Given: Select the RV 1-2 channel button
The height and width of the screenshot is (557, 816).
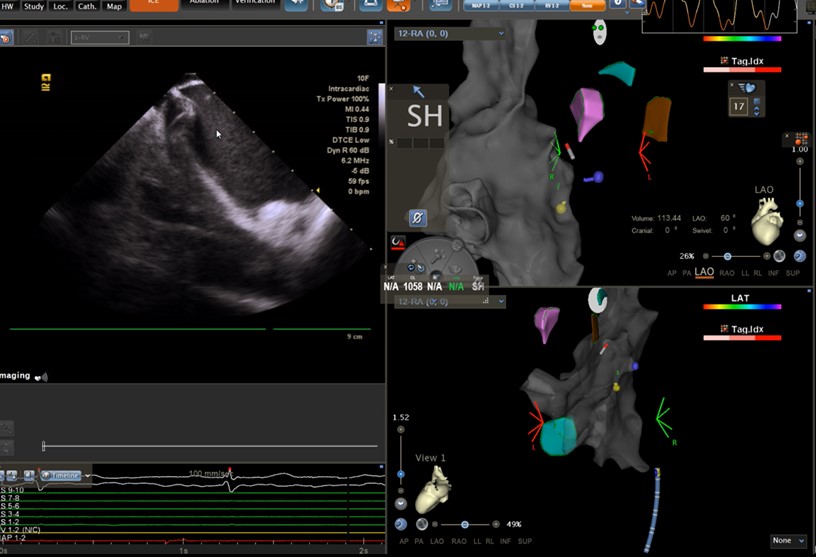Looking at the screenshot, I should [552, 5].
